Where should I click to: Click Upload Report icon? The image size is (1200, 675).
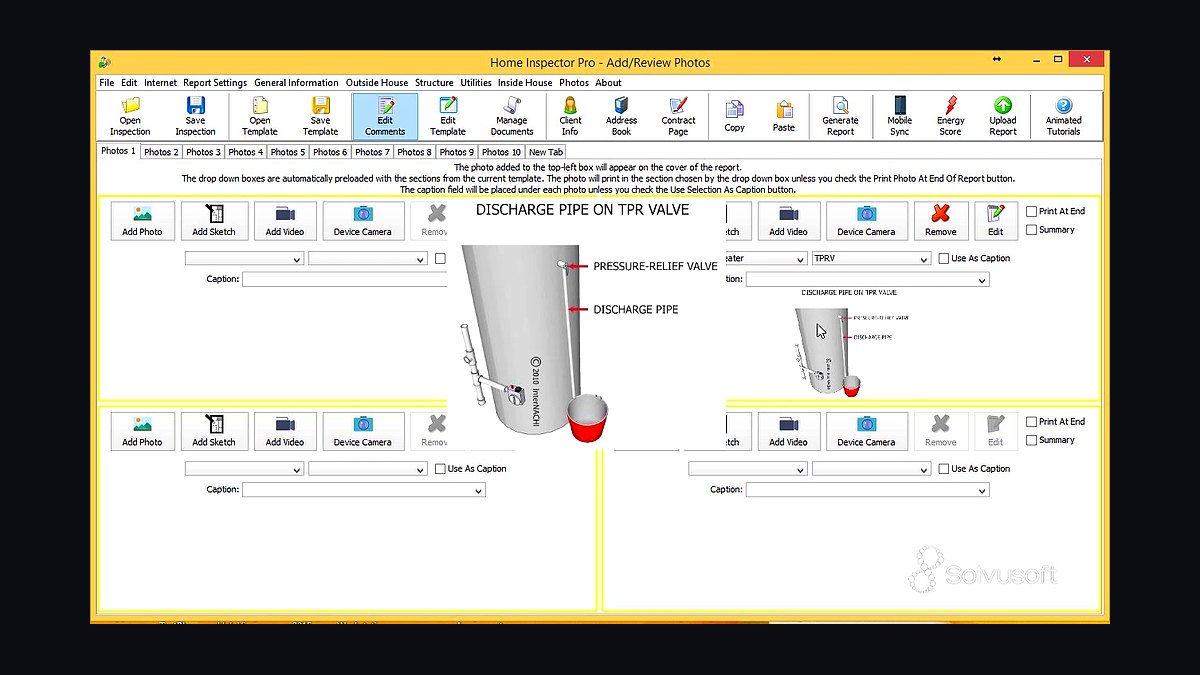coord(1003,116)
